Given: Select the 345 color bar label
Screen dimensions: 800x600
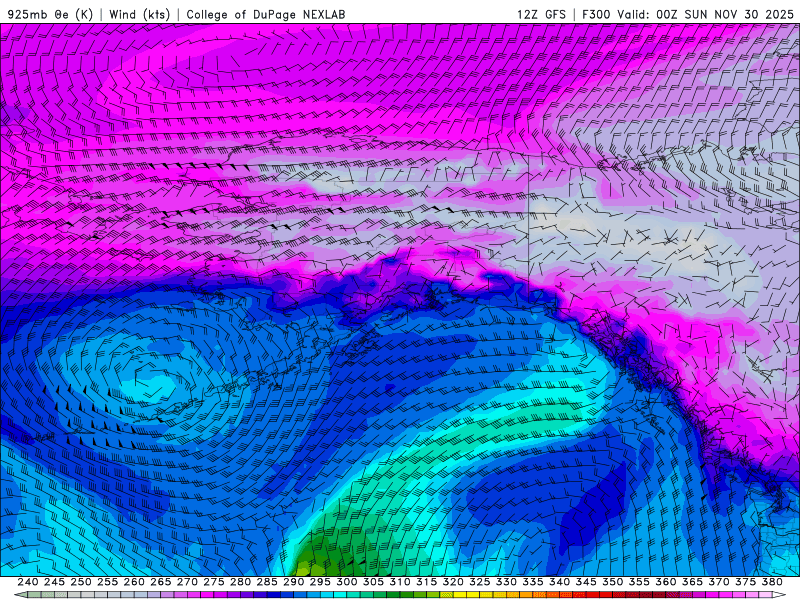Looking at the screenshot, I should click(x=586, y=582).
